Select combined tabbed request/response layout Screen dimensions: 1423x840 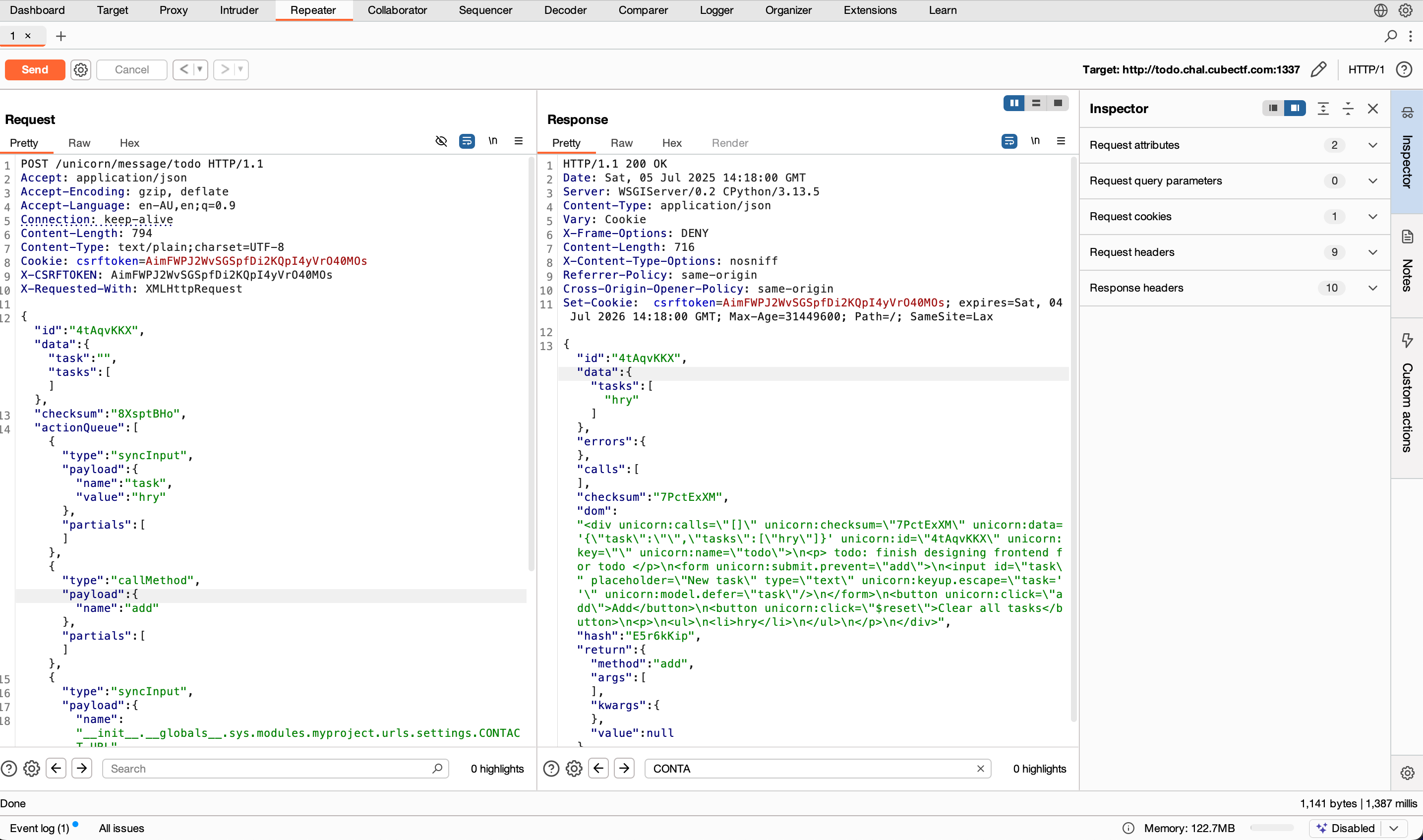coord(1058,103)
